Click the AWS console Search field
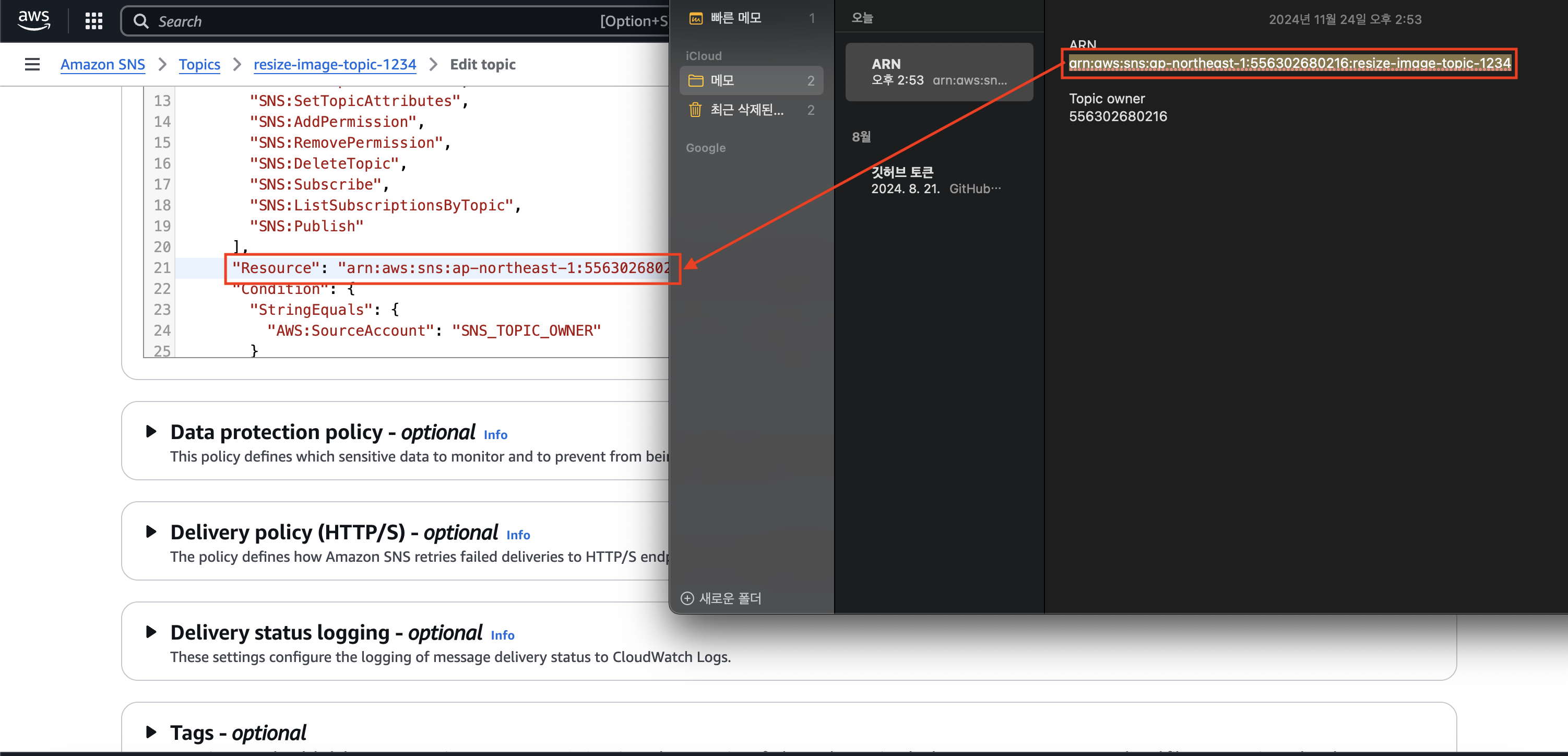The image size is (1568, 756). click(396, 21)
